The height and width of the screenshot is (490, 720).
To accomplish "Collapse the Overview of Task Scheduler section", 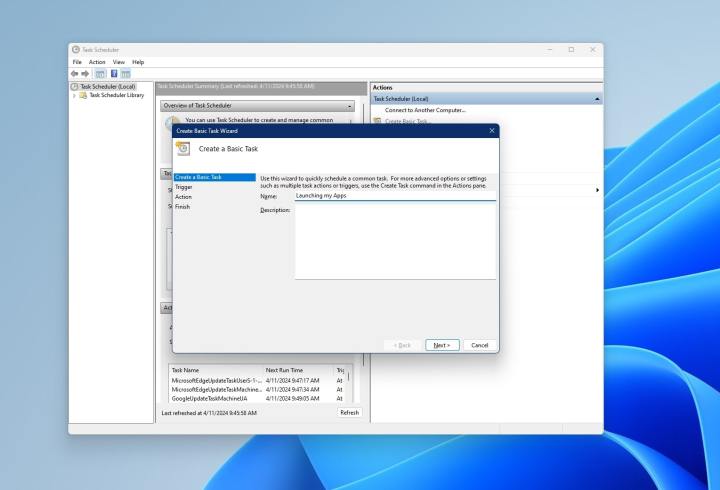I will (x=349, y=106).
